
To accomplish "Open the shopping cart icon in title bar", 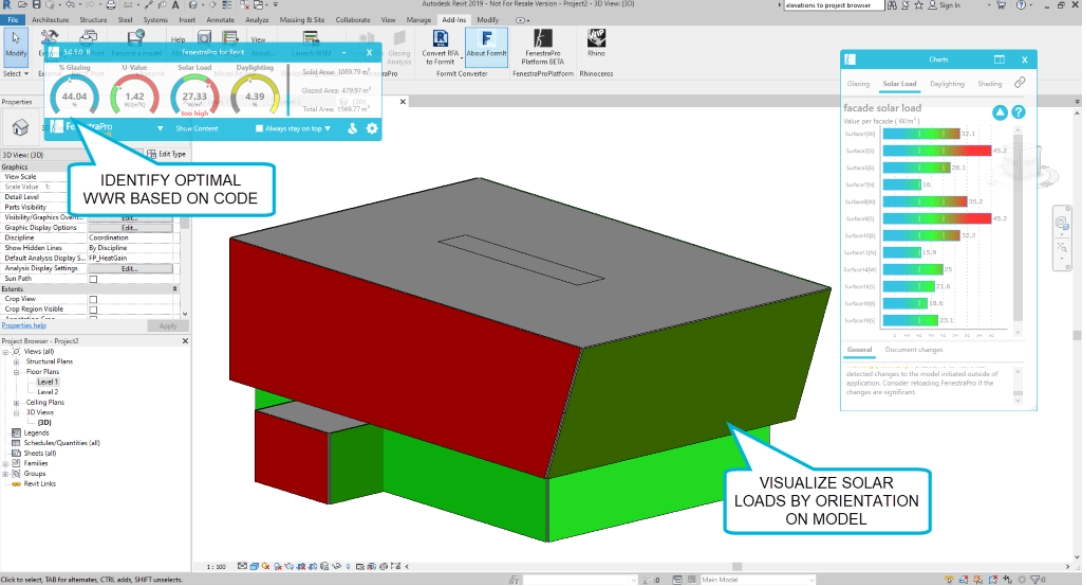I will [x=1001, y=5].
